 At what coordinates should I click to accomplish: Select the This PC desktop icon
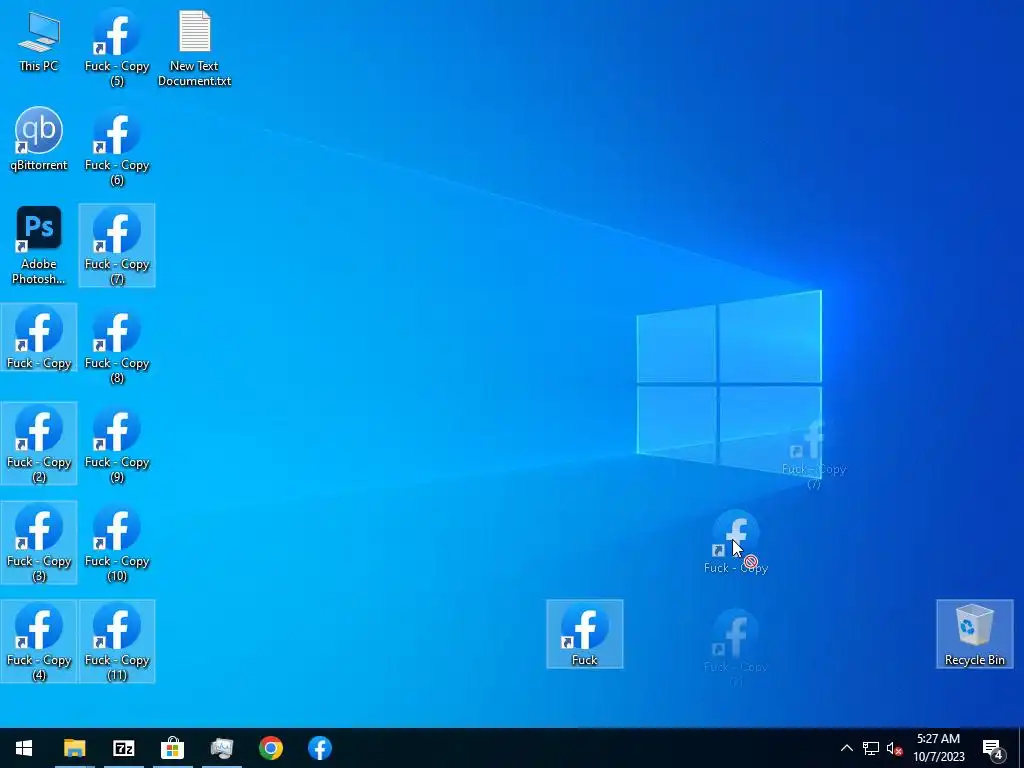coord(39,42)
